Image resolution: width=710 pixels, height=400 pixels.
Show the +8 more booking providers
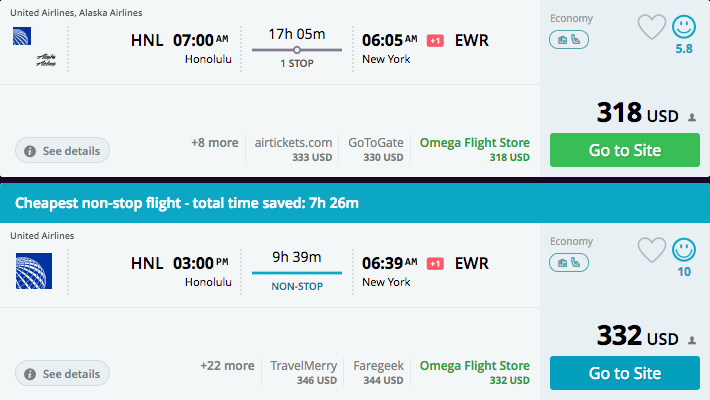[x=214, y=143]
